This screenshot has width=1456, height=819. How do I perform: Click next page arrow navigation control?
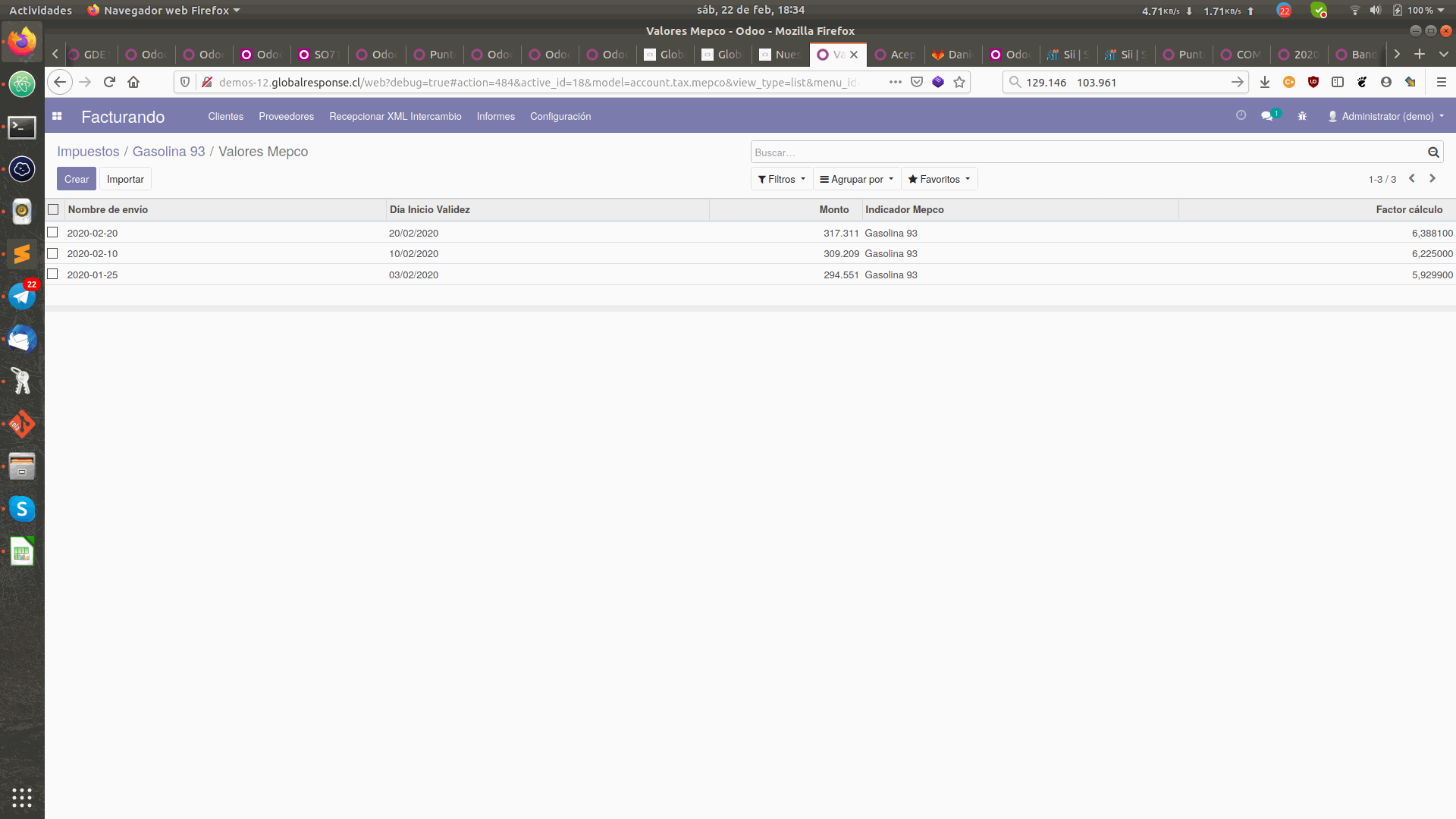coord(1432,178)
